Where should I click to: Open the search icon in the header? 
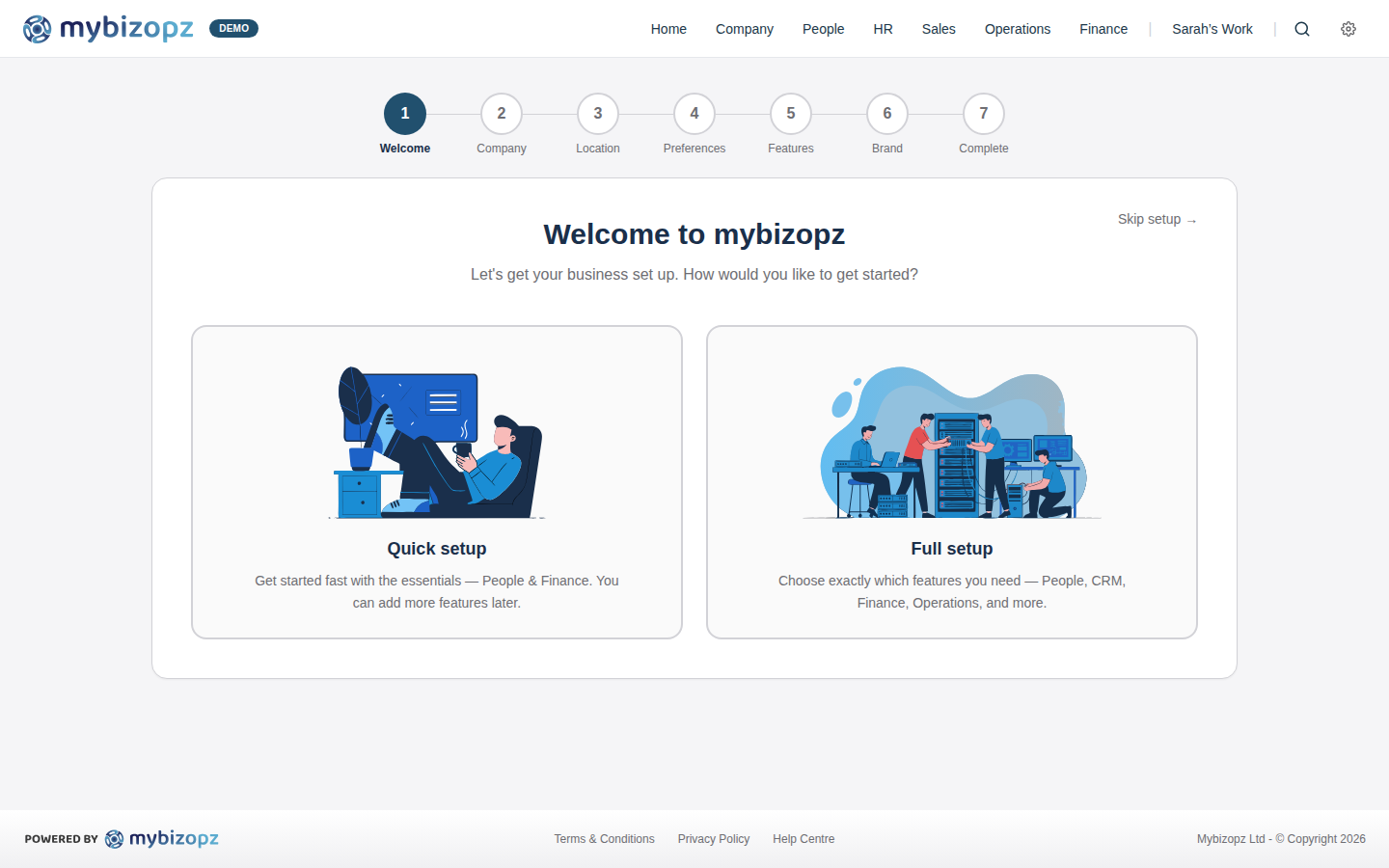click(x=1302, y=29)
